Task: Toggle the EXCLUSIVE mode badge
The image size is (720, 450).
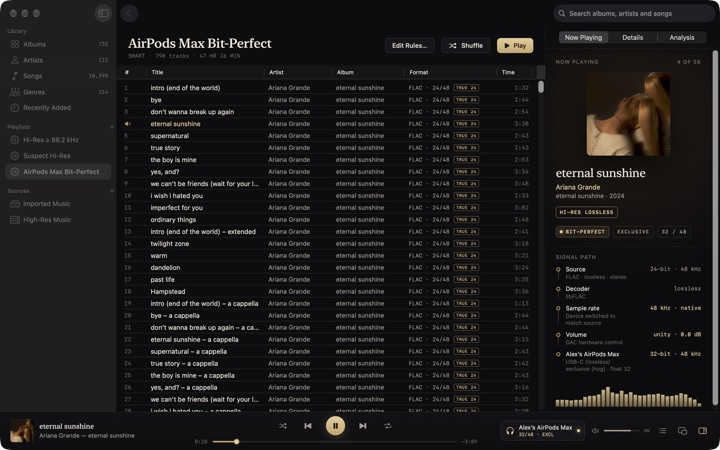Action: [x=633, y=232]
